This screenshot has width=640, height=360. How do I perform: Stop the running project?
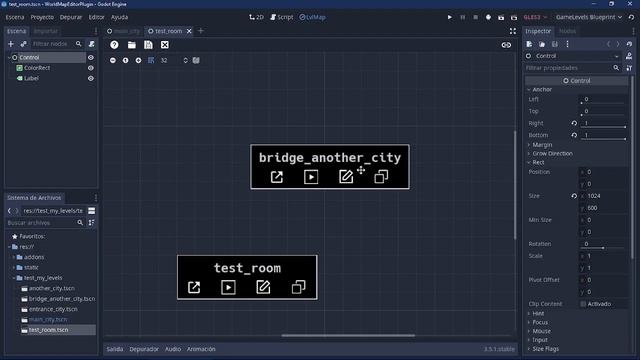point(476,17)
